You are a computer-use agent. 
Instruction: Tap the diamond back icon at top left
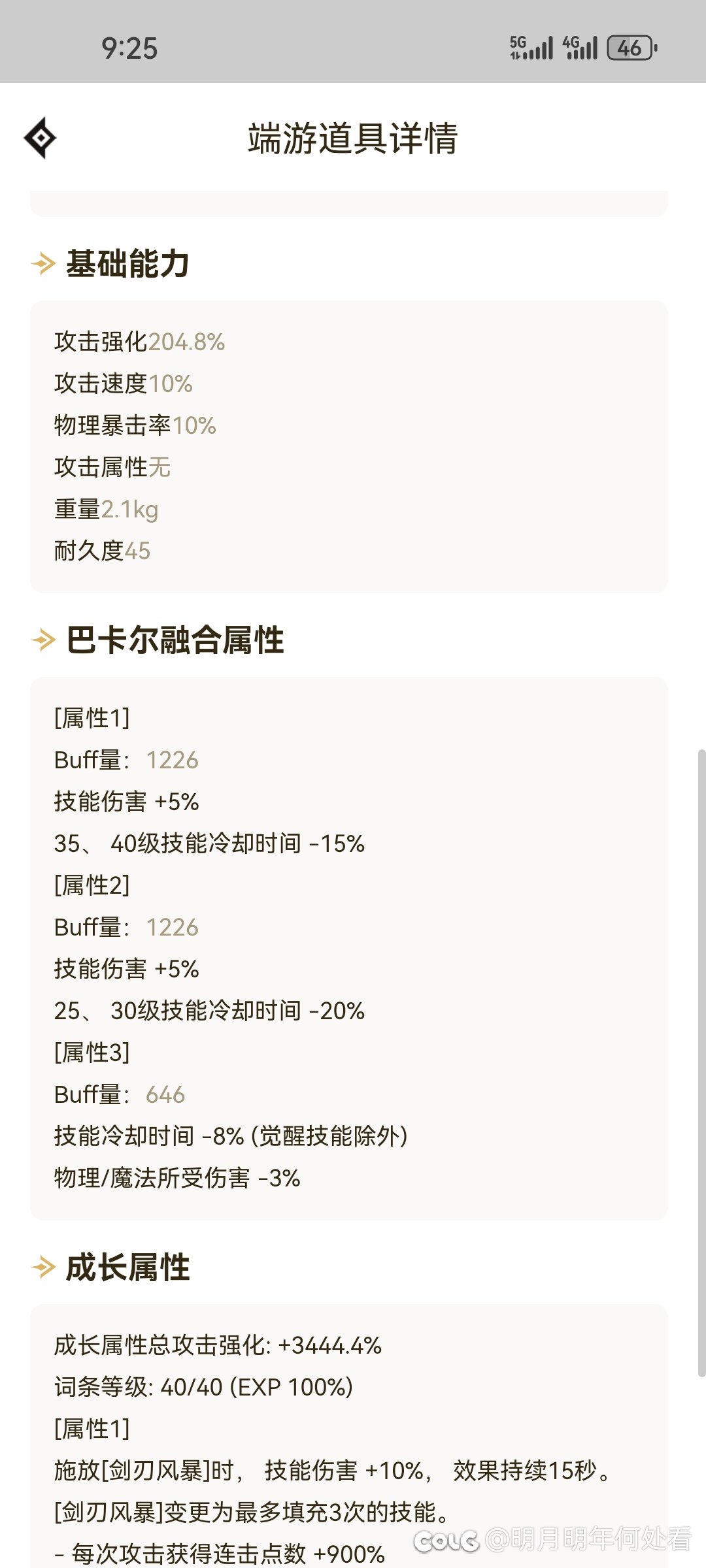40,138
